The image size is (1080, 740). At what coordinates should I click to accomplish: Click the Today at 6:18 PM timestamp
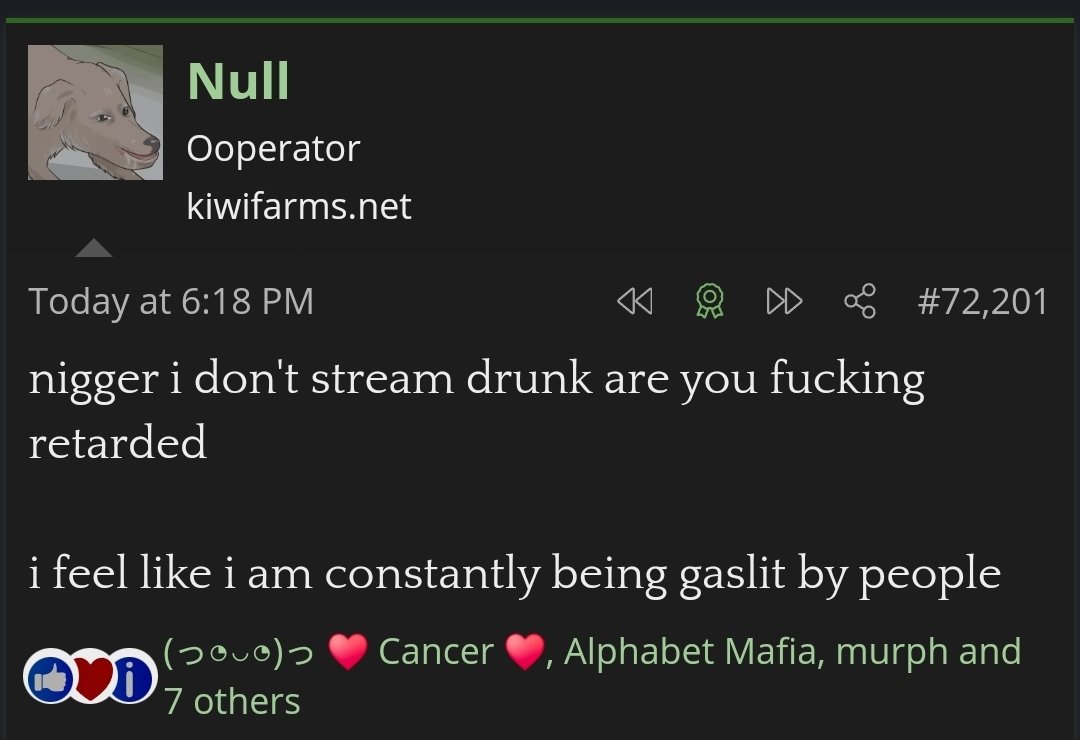pyautogui.click(x=171, y=301)
